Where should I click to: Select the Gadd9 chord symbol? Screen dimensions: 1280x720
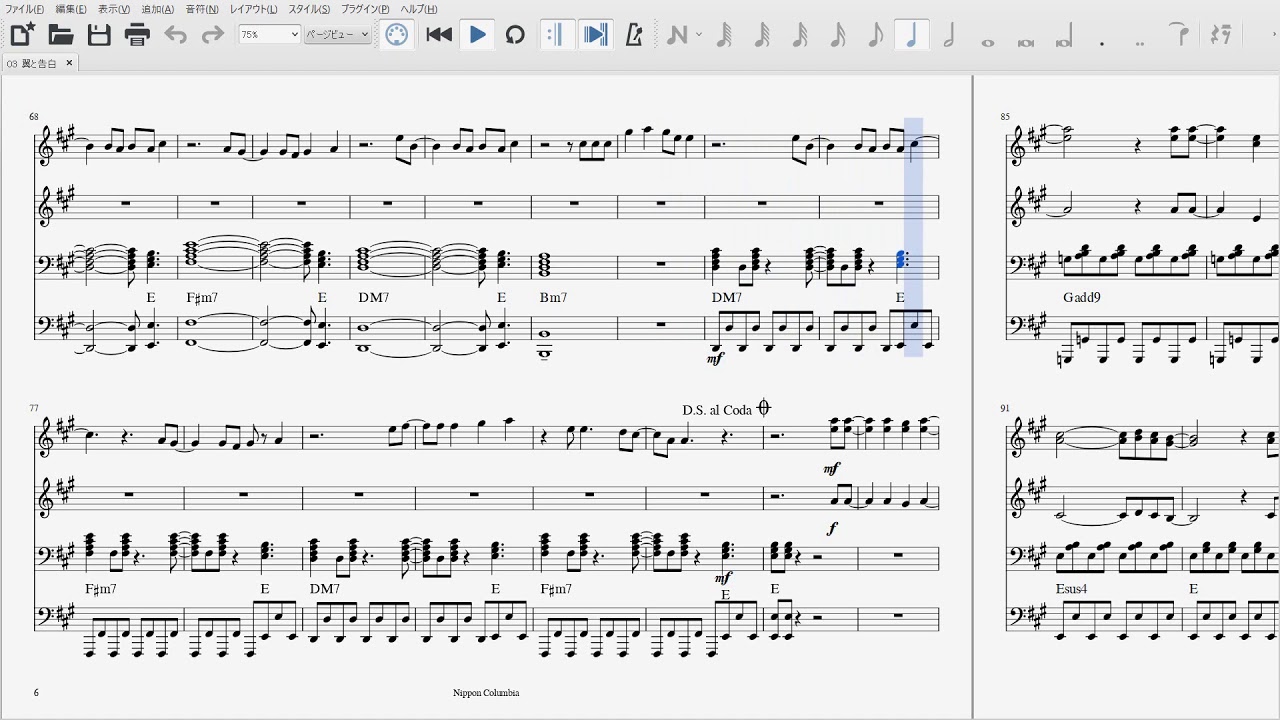click(x=1082, y=298)
